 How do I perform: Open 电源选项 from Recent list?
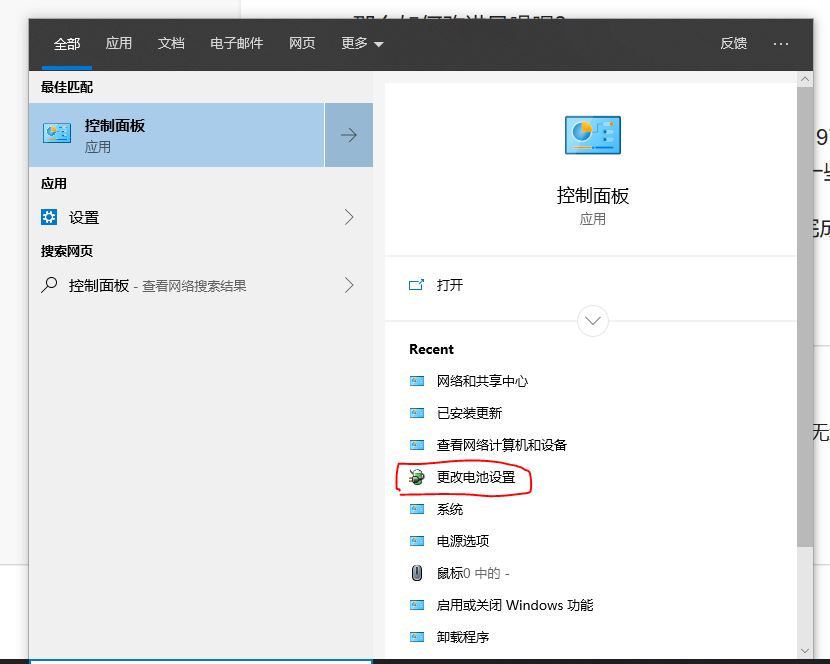(464, 541)
